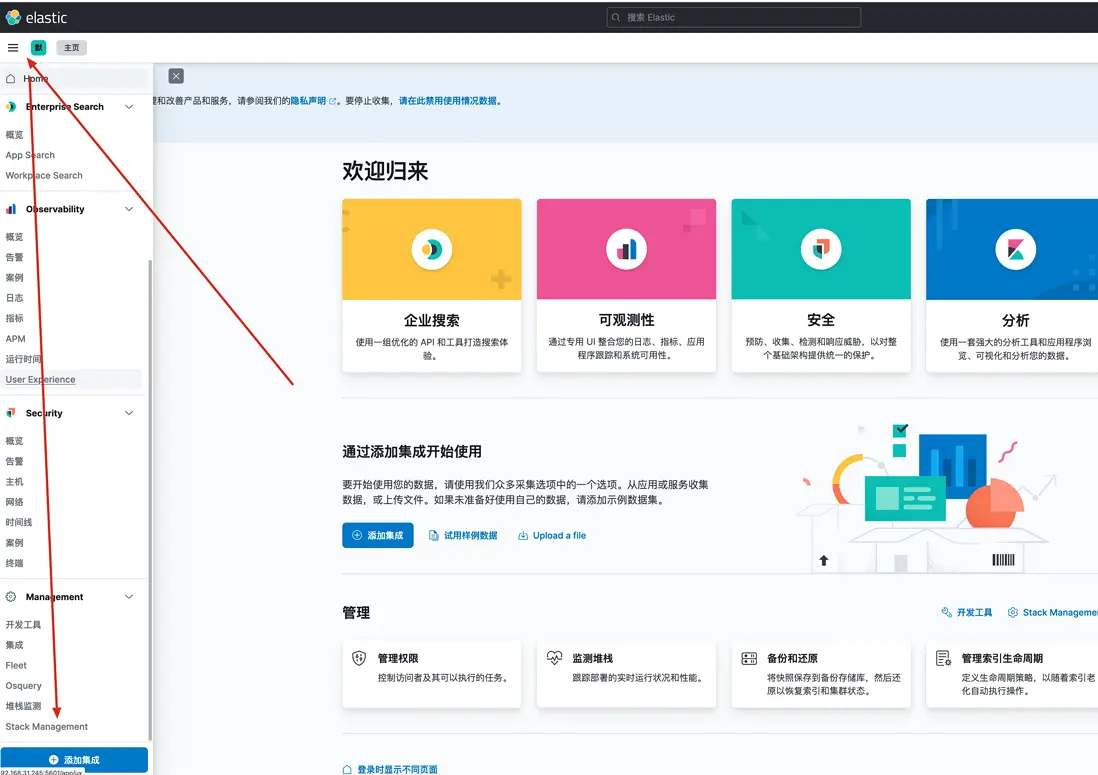This screenshot has height=775, width=1098.
Task: Open App Search in the sidebar
Action: click(30, 155)
